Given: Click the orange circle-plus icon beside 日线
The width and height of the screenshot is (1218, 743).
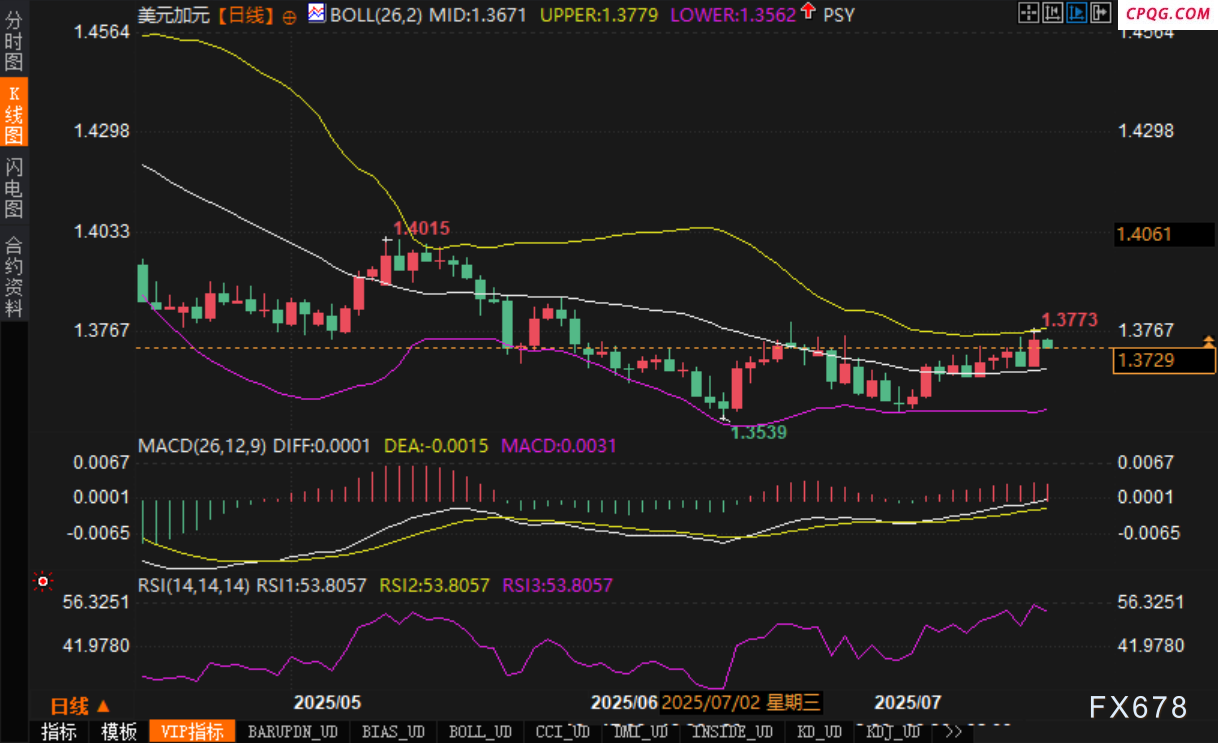Looking at the screenshot, I should (290, 16).
